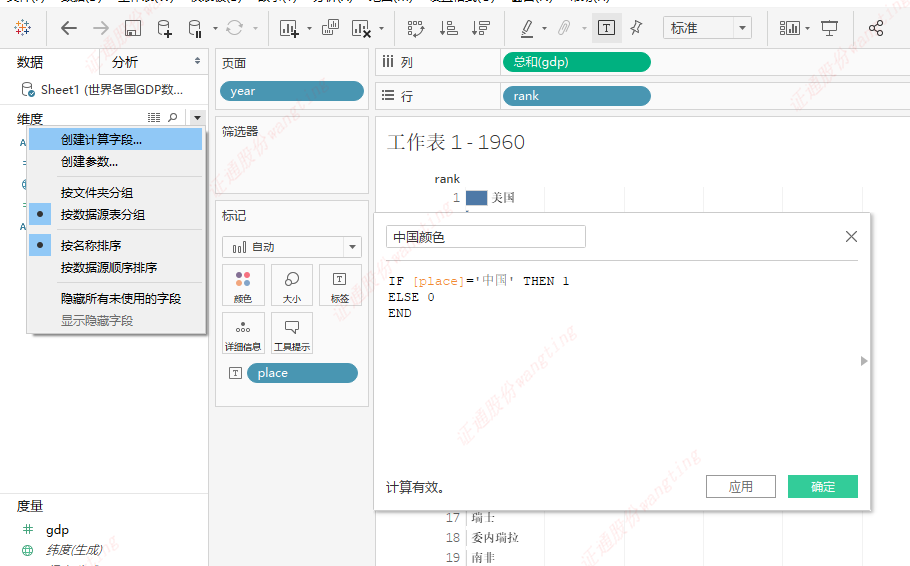Image resolution: width=910 pixels, height=566 pixels.
Task: Click the group members paperclip icon
Action: tap(564, 28)
